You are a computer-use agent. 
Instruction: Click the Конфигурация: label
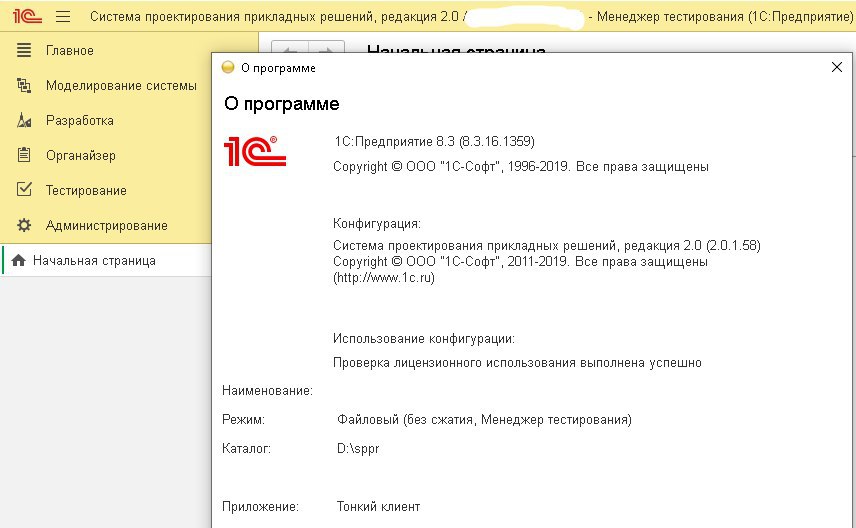(x=377, y=224)
